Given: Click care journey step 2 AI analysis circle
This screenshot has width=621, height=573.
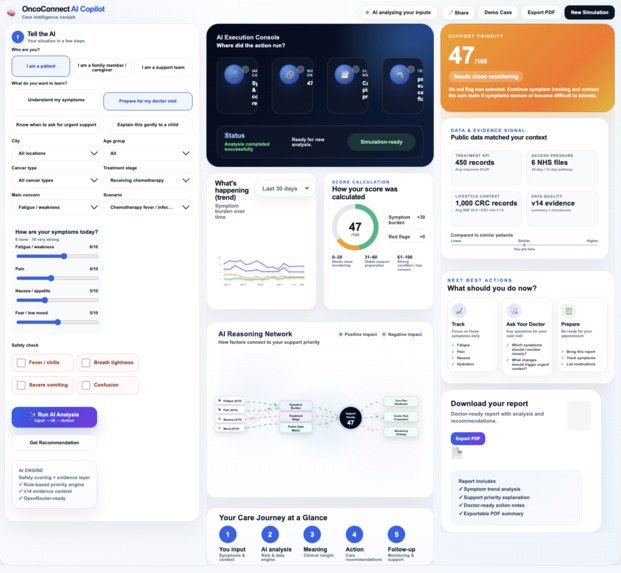Looking at the screenshot, I should coord(270,534).
